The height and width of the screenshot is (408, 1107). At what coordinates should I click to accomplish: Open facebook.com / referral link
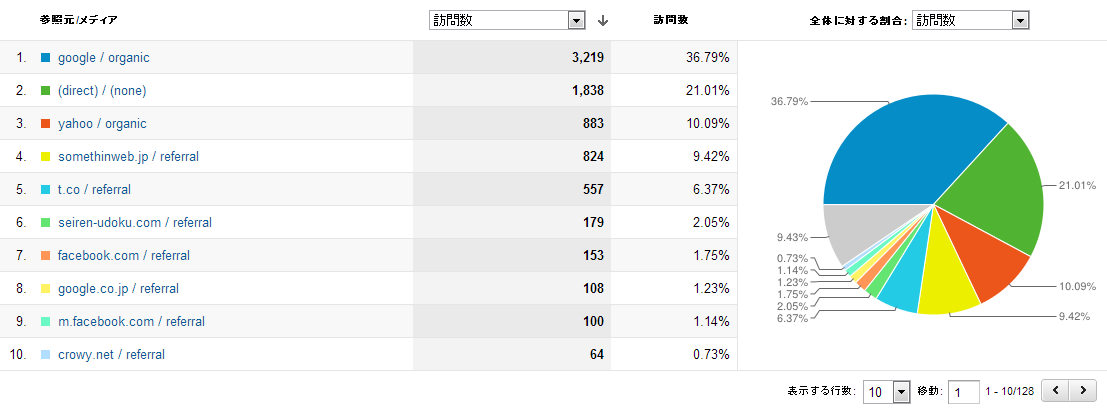124,256
